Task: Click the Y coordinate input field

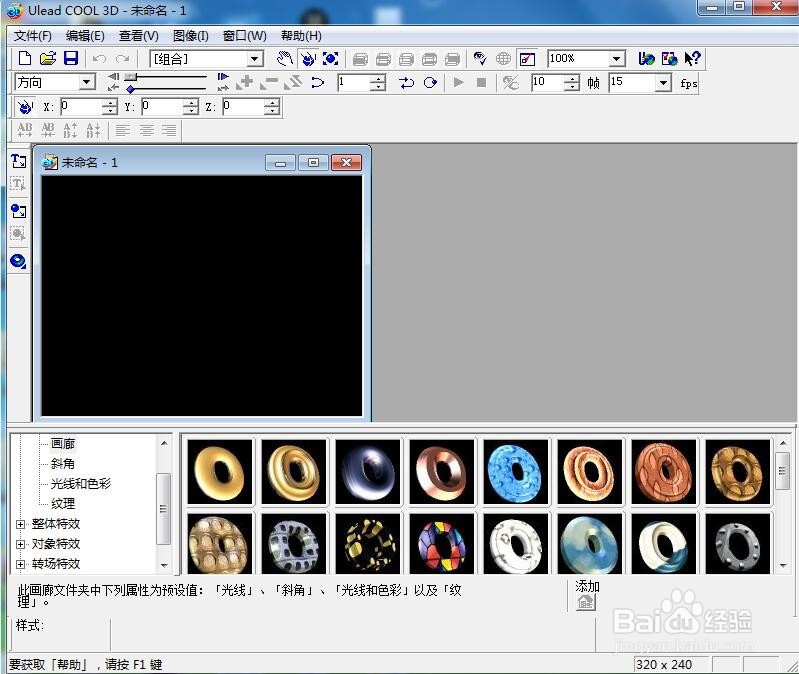Action: (x=162, y=106)
